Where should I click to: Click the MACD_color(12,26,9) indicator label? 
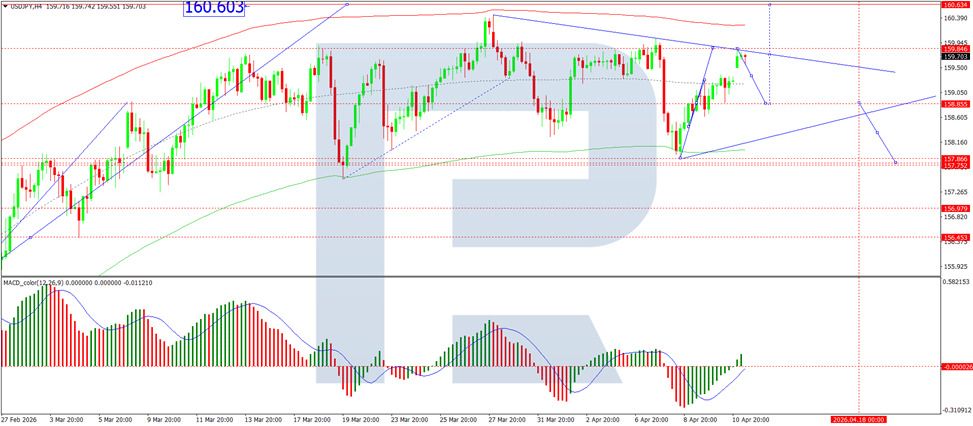(37, 283)
